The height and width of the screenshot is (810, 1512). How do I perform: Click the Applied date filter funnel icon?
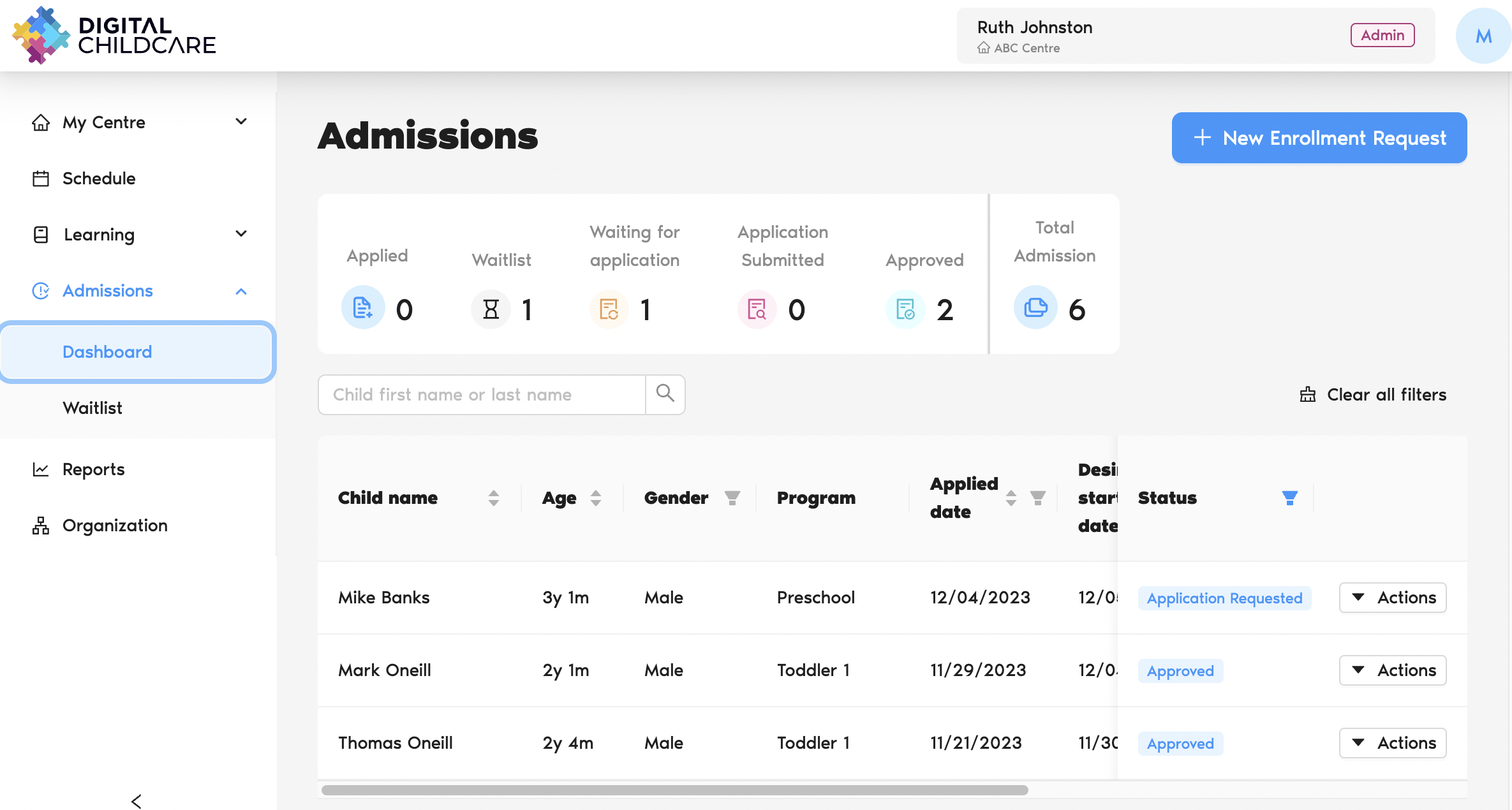coord(1037,498)
